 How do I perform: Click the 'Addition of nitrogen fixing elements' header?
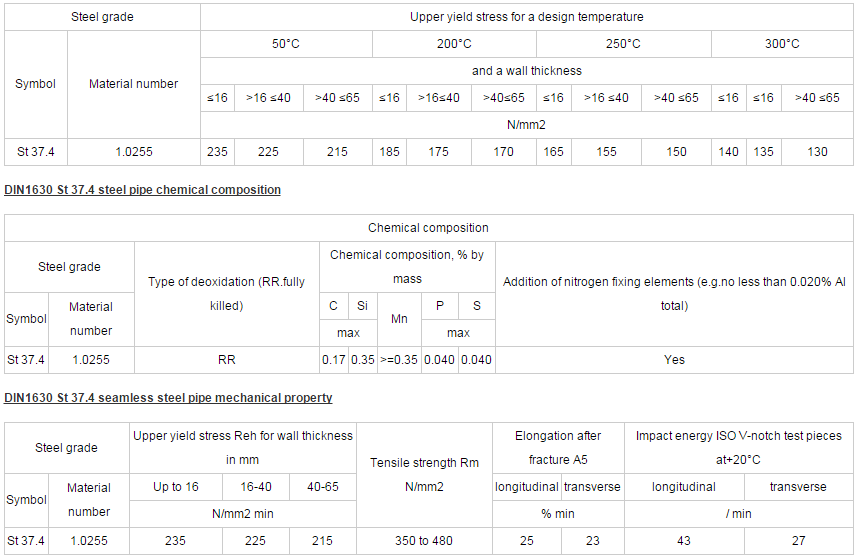pos(674,293)
